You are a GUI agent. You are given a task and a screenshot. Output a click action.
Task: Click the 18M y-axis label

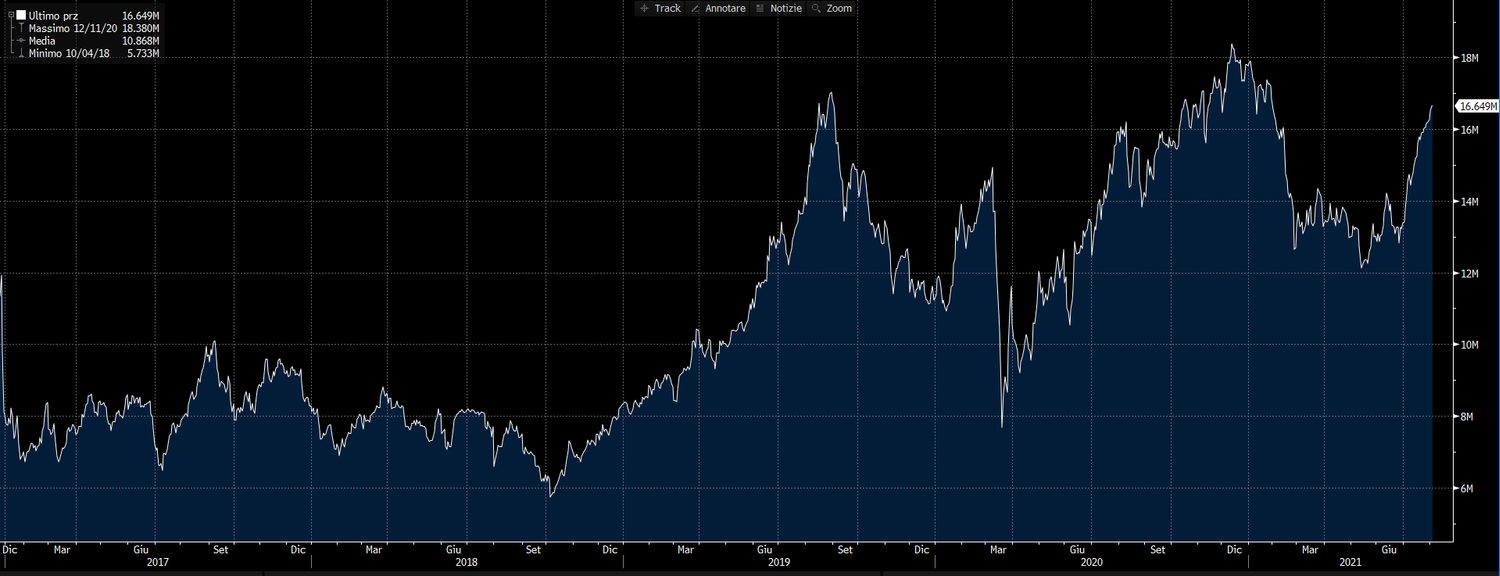pos(1469,58)
